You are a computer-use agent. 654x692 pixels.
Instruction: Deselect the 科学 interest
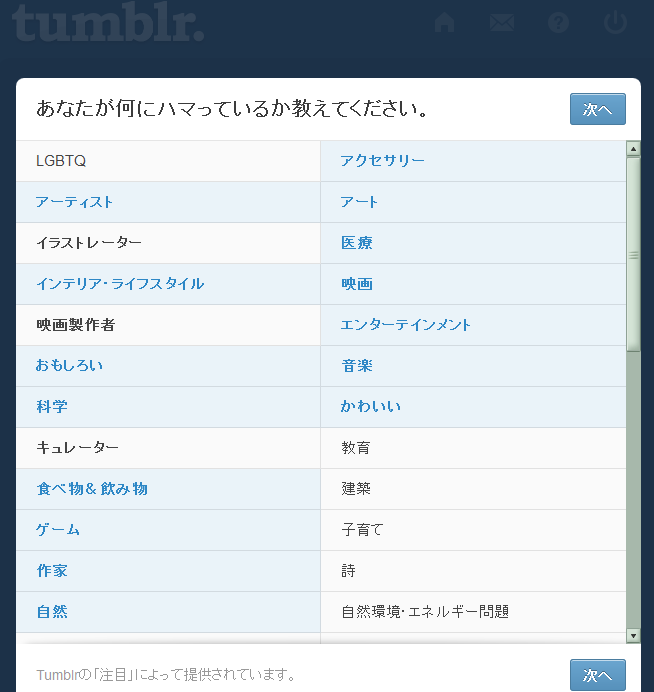click(x=168, y=407)
